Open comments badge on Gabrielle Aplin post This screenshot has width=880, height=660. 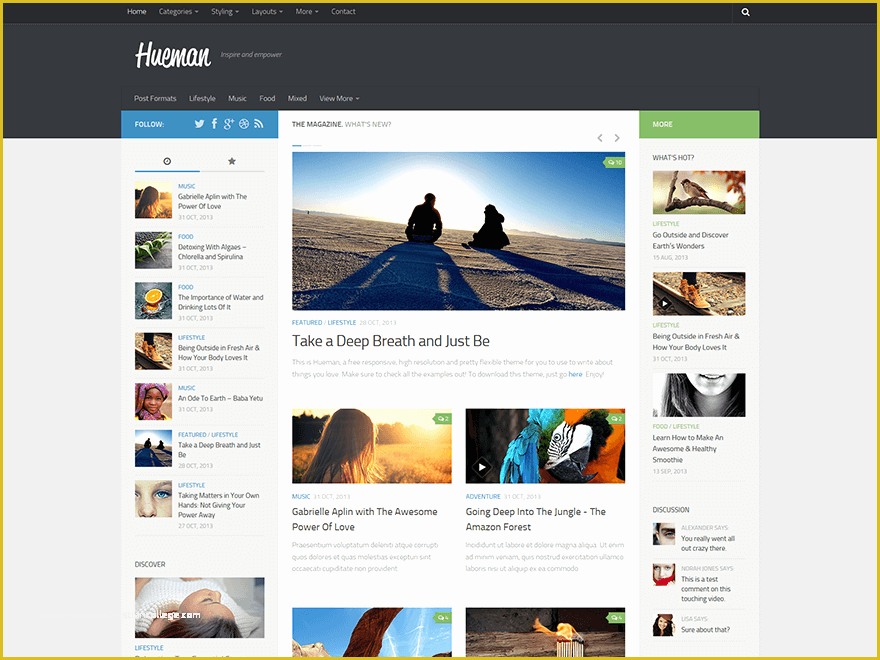(442, 419)
